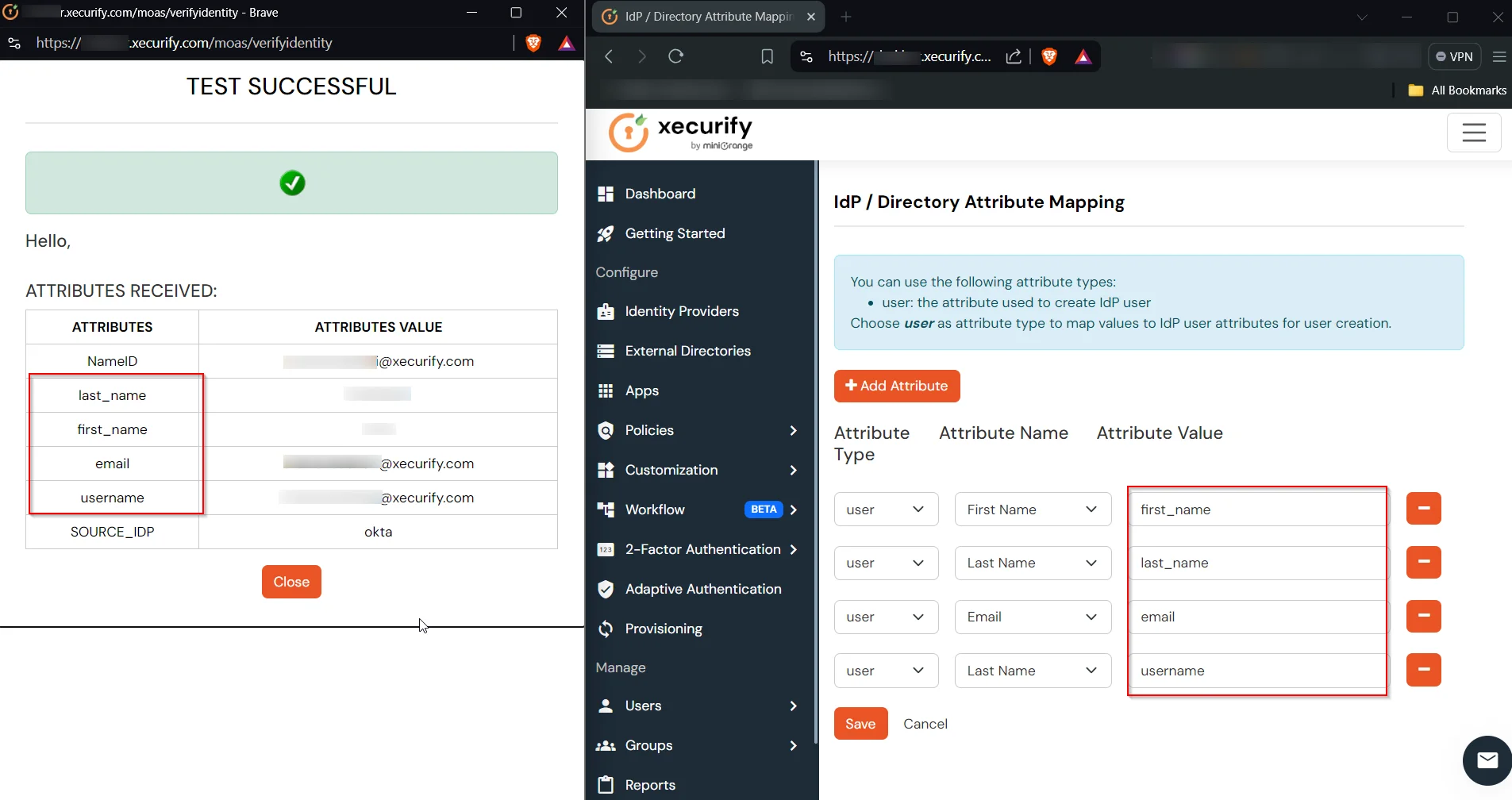This screenshot has height=800, width=1512.
Task: Open the Apps section
Action: (641, 390)
